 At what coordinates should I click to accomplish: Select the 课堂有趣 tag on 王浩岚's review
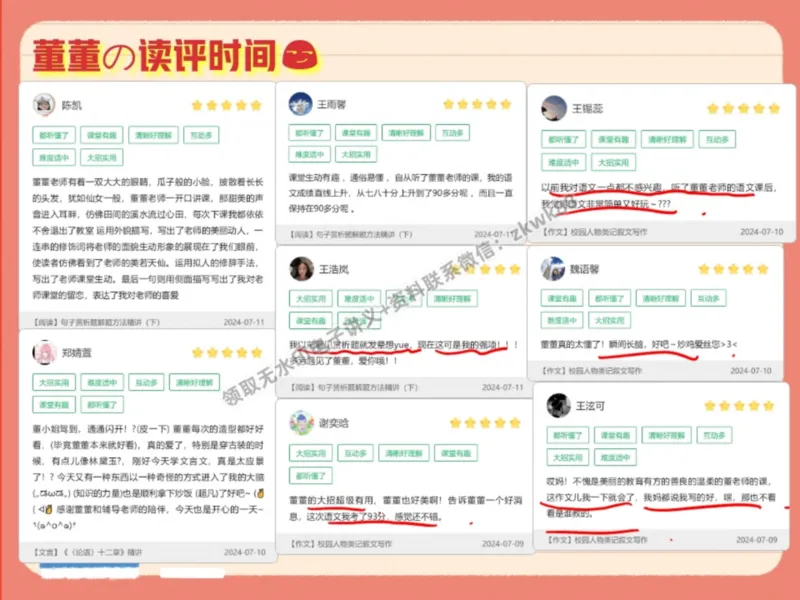click(x=311, y=320)
